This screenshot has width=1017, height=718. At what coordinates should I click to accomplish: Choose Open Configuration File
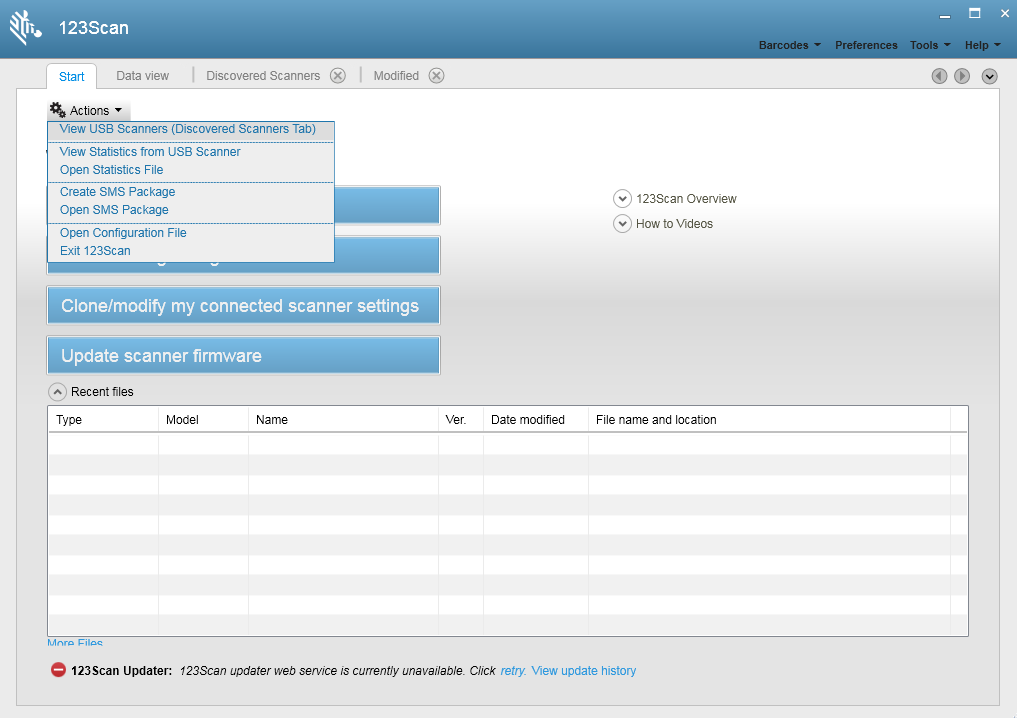(x=123, y=233)
